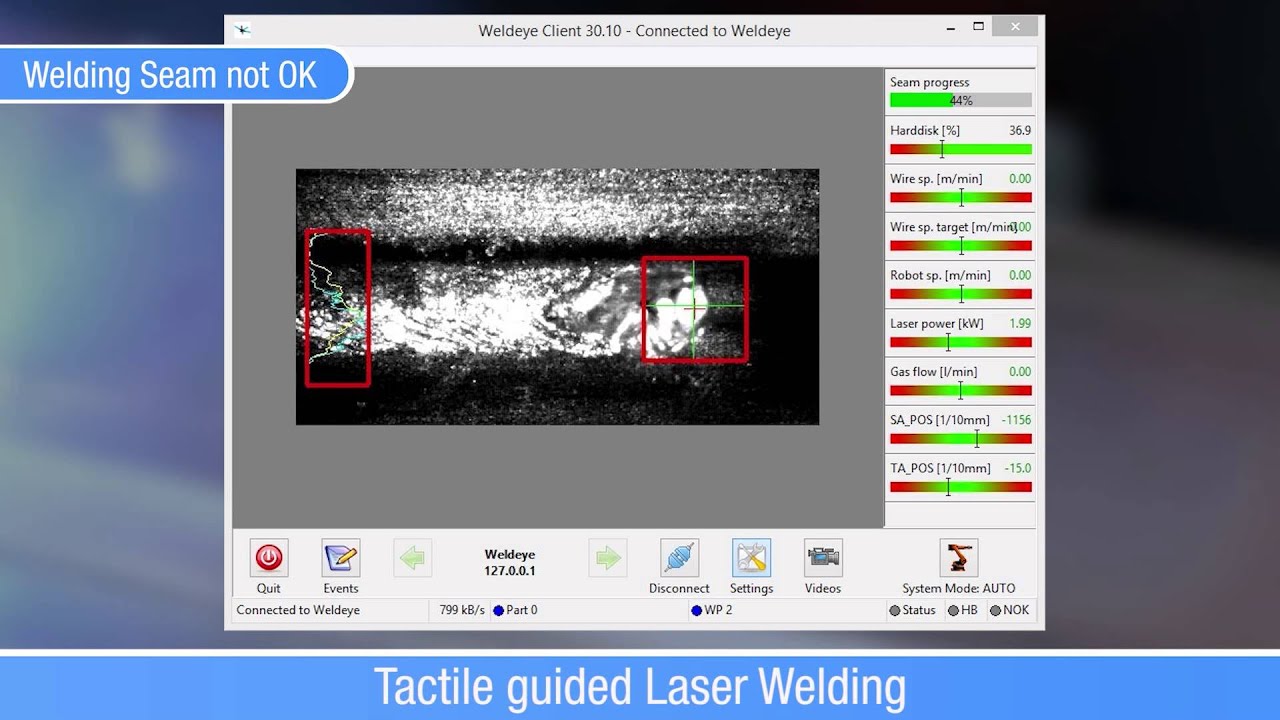Click the SA_POS value -1156
1280x720 pixels.
(1016, 420)
